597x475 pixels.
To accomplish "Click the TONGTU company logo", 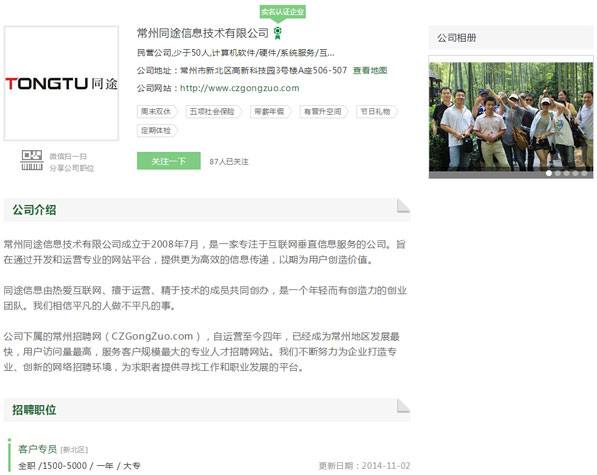I will tap(61, 83).
